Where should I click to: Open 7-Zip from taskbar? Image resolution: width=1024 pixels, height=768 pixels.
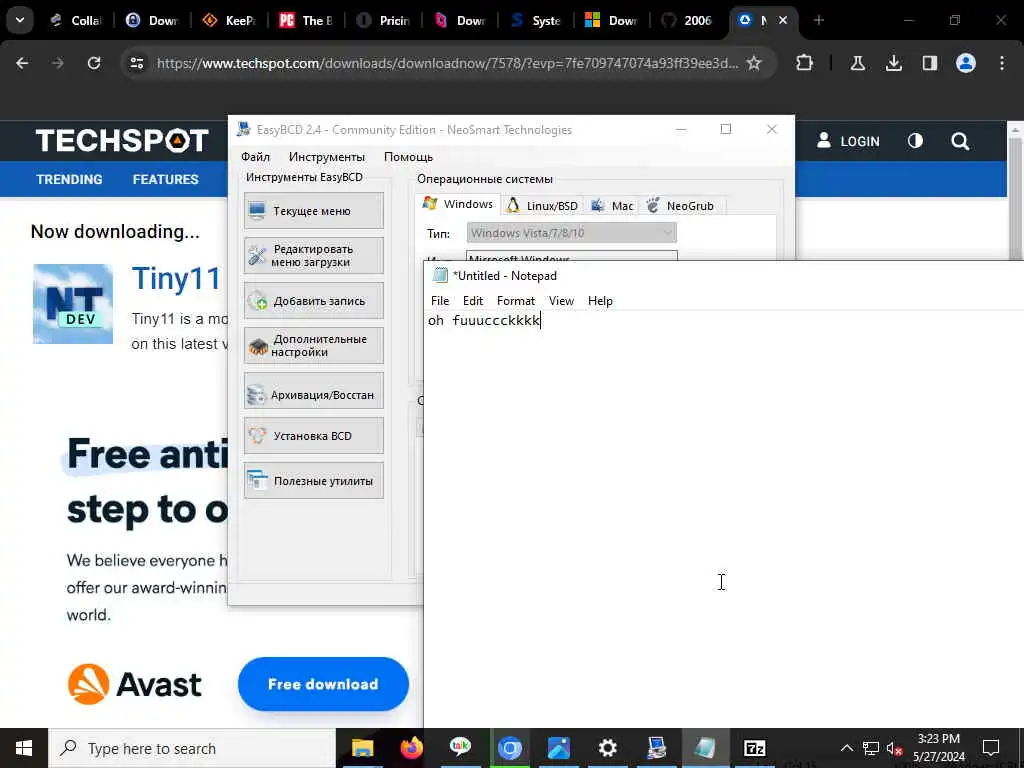pos(754,748)
